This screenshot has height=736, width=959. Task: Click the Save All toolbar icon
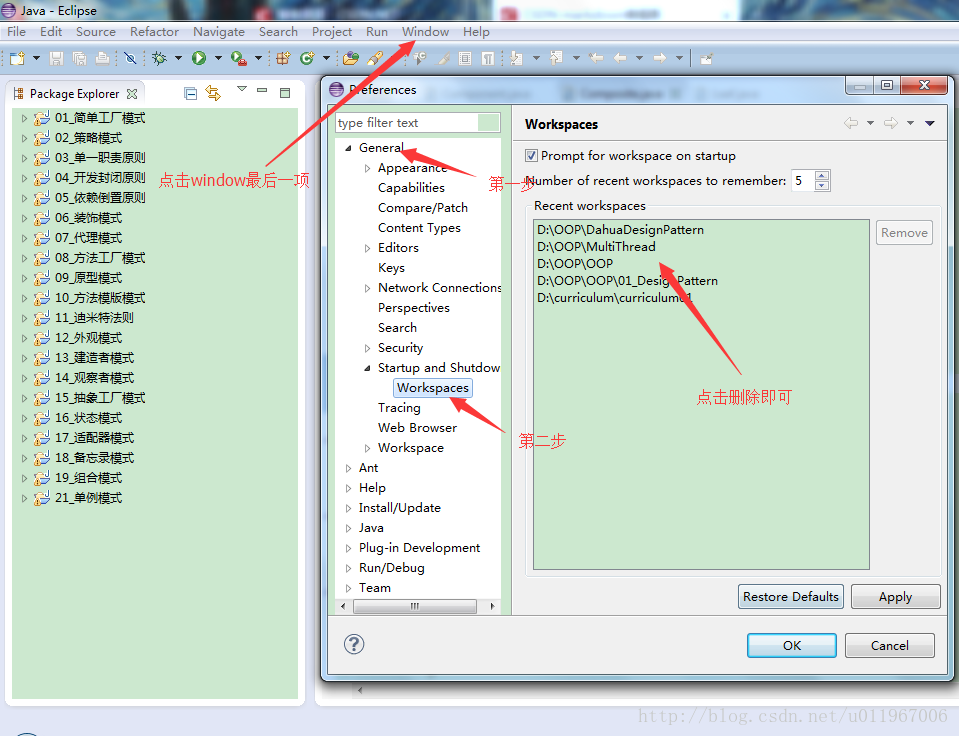tap(80, 58)
